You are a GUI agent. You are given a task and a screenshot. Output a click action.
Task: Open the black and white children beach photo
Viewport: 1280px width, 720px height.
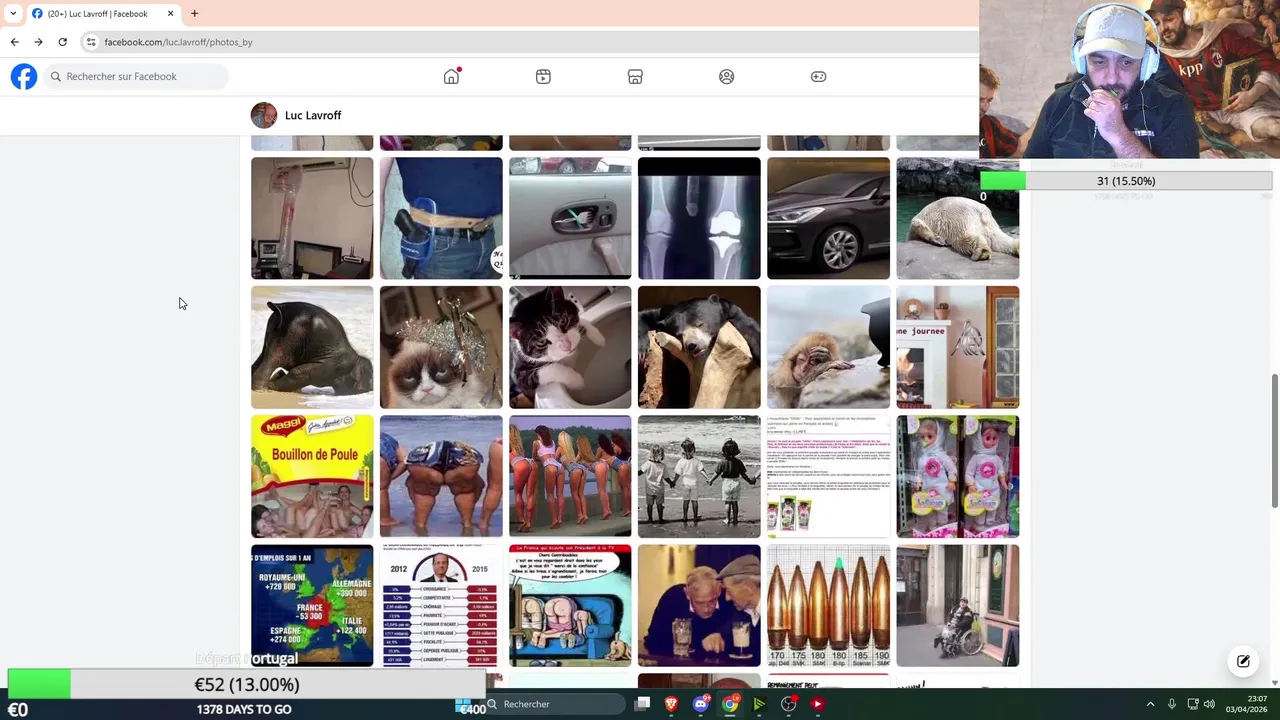pos(699,476)
